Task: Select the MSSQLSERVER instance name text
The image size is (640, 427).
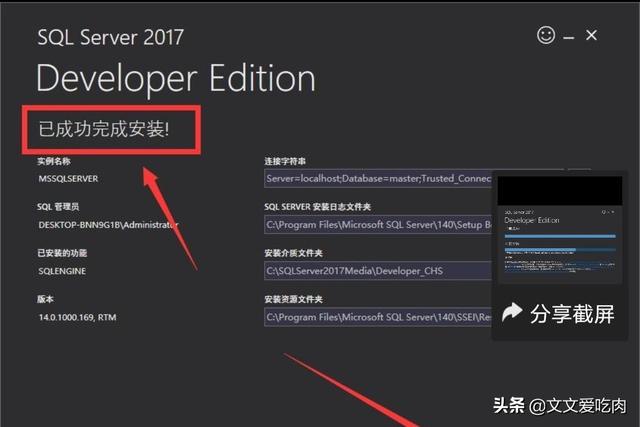Action: pyautogui.click(x=68, y=179)
